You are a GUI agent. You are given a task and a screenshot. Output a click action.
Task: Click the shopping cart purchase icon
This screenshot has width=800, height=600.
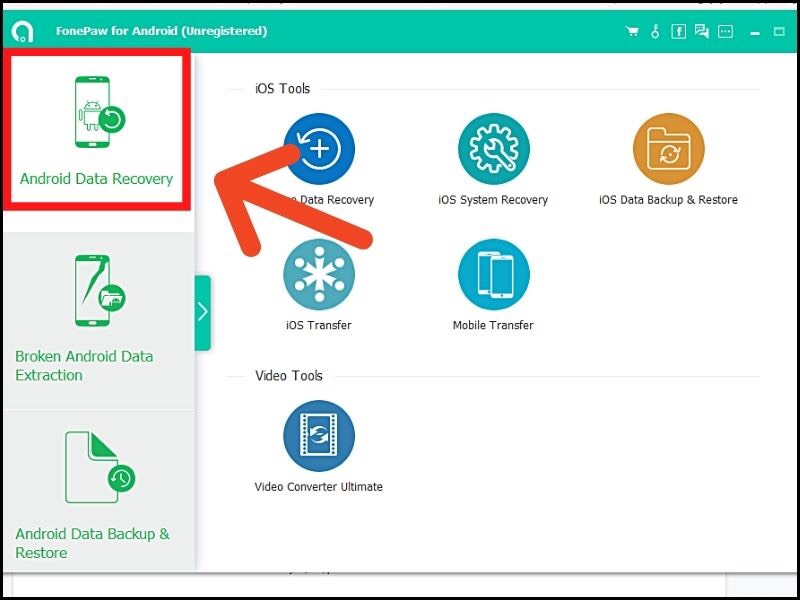click(x=632, y=32)
